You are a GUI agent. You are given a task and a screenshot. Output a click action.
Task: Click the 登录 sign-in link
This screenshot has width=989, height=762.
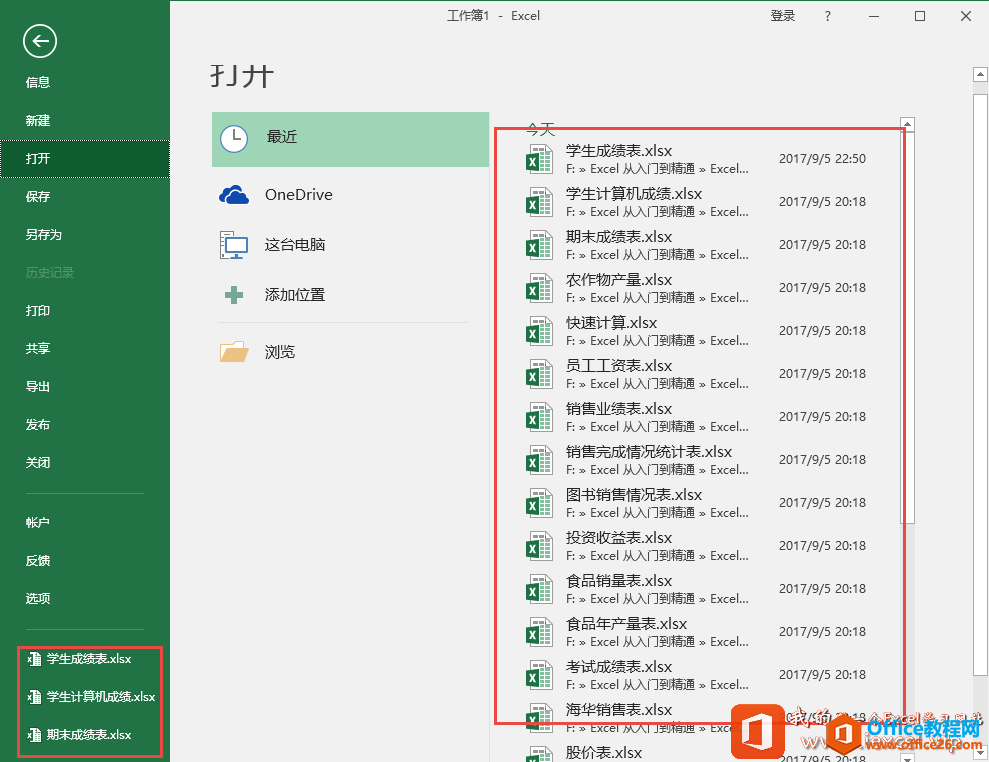click(783, 16)
